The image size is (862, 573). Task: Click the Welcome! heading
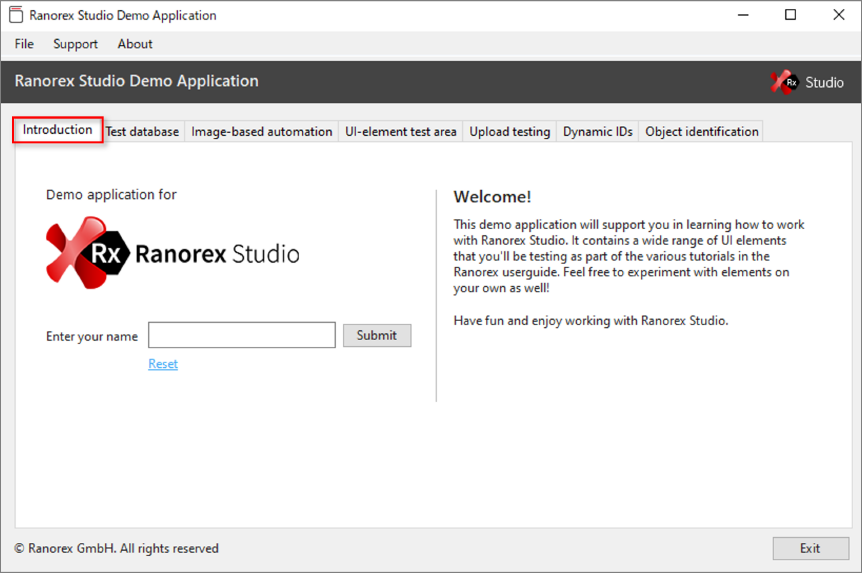pyautogui.click(x=493, y=197)
